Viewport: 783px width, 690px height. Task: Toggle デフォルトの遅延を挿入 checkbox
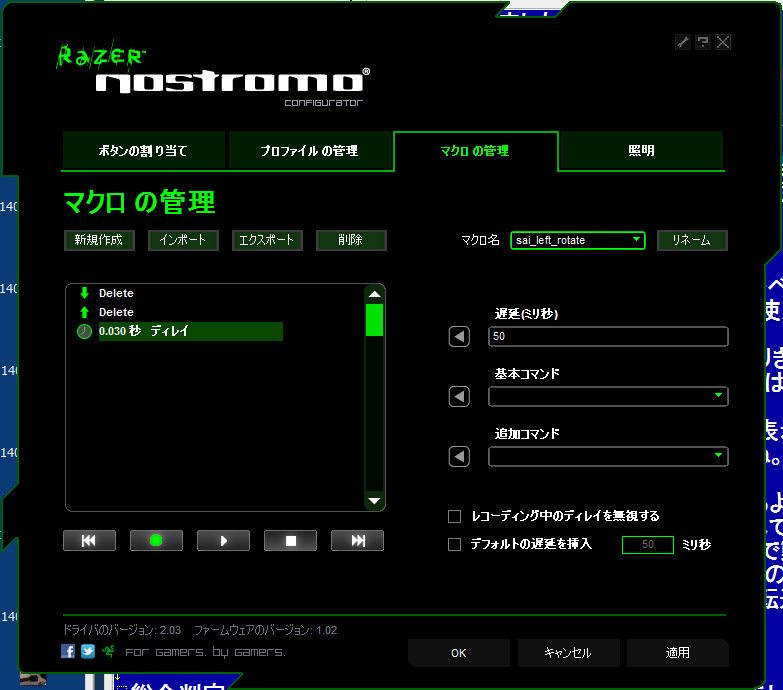click(454, 544)
